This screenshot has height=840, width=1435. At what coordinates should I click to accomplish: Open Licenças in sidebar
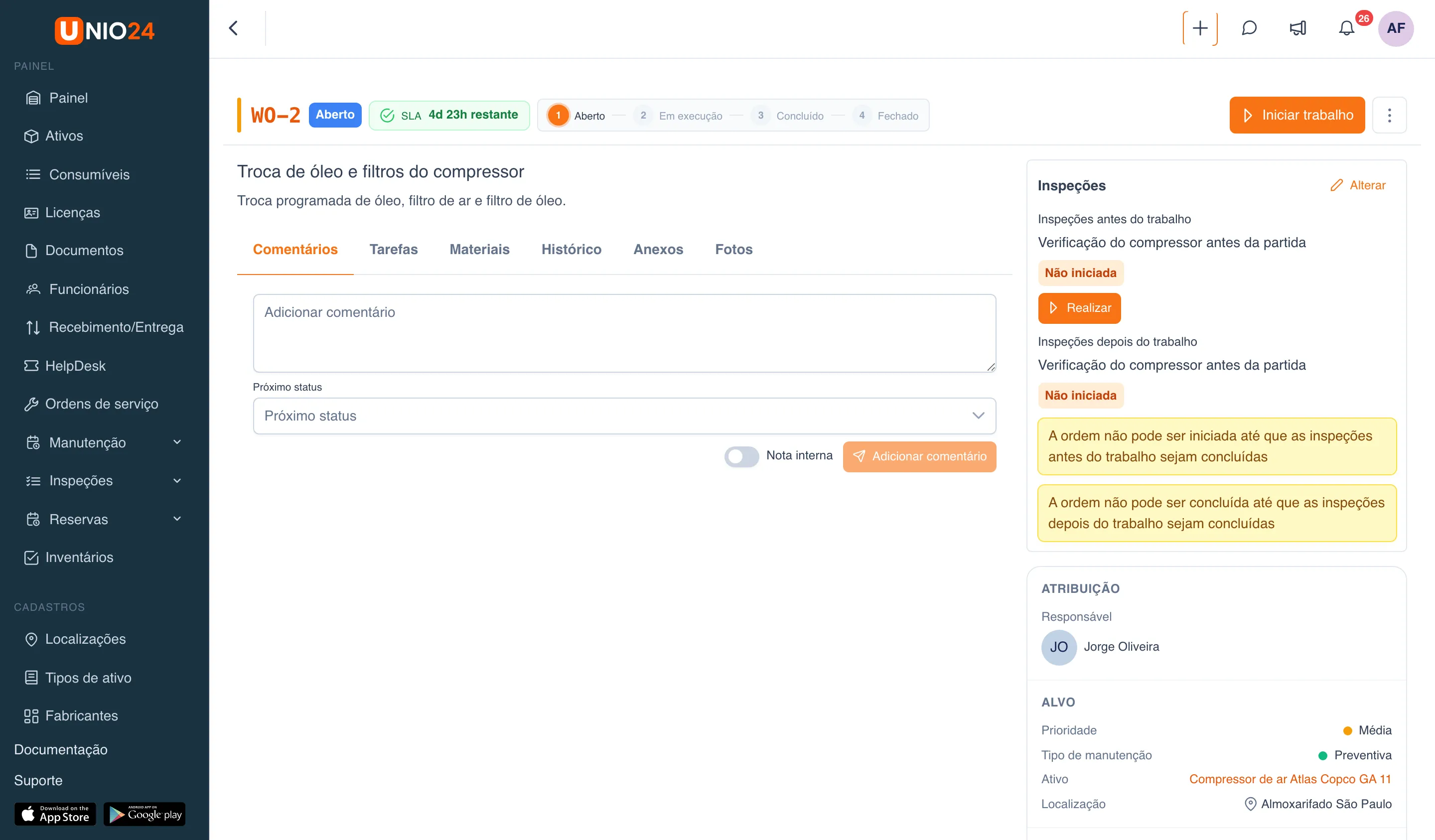[63, 212]
